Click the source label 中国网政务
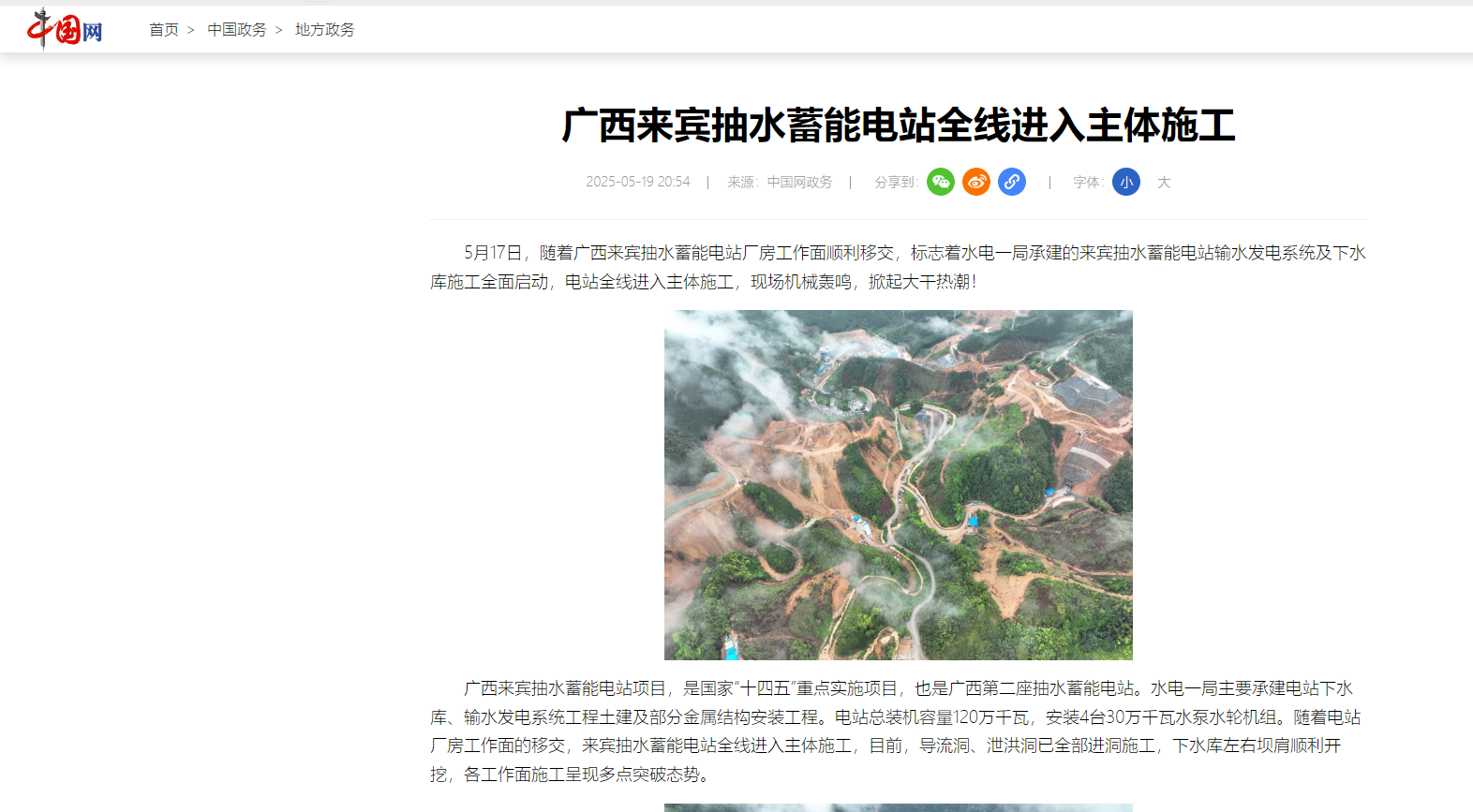Screen dimensions: 1473x812 [799, 182]
